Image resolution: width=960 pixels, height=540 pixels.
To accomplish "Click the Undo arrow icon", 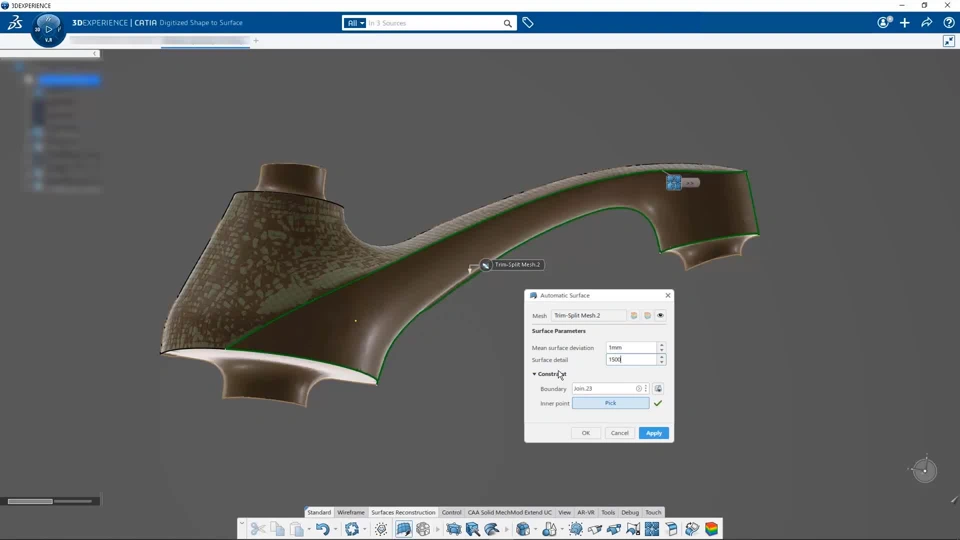I will click(322, 529).
